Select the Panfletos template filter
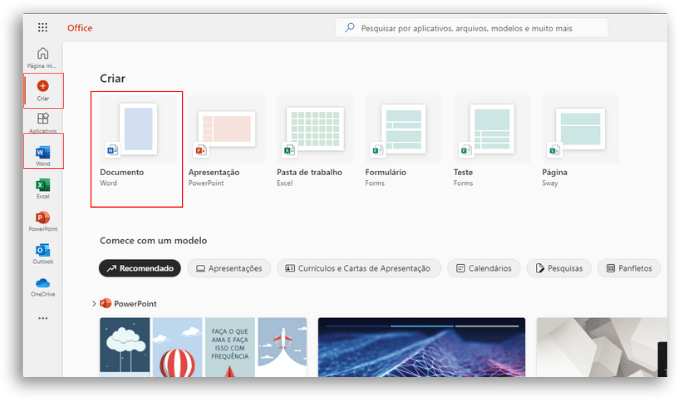 pos(629,268)
